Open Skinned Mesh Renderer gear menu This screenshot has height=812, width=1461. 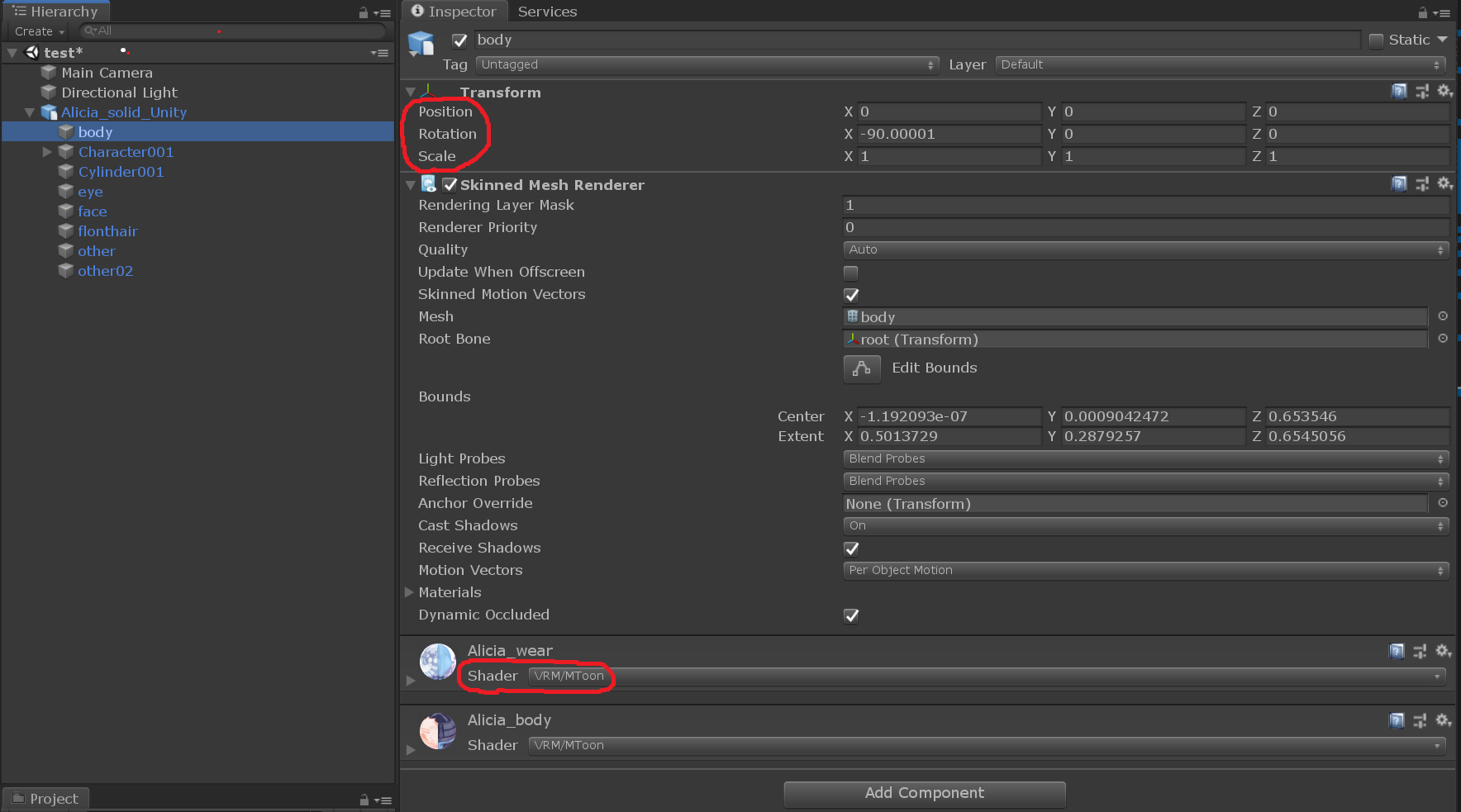coord(1444,183)
